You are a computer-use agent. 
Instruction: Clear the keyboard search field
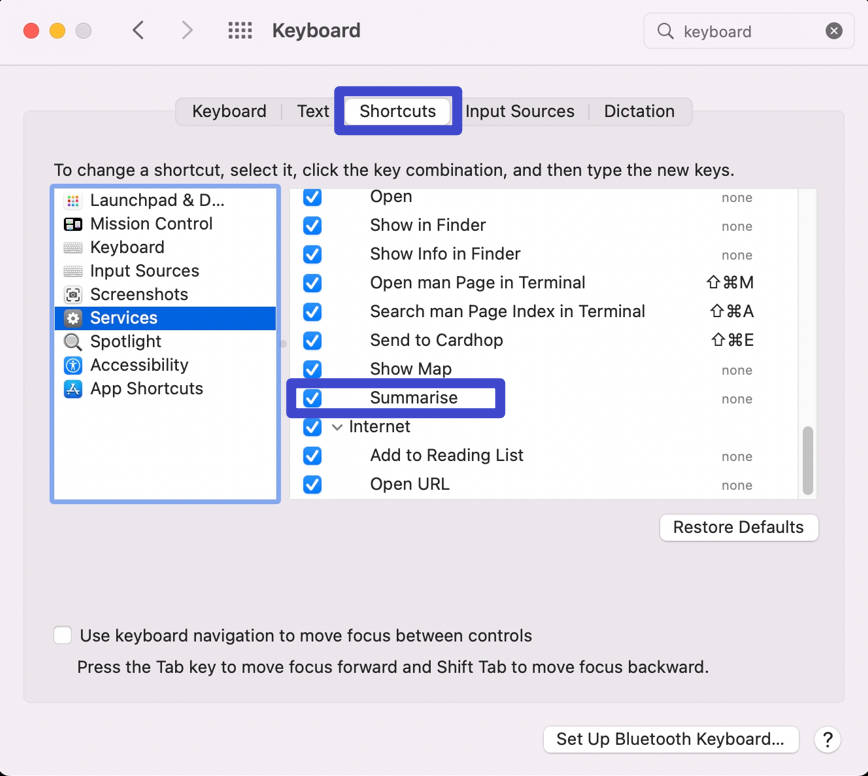(x=835, y=31)
